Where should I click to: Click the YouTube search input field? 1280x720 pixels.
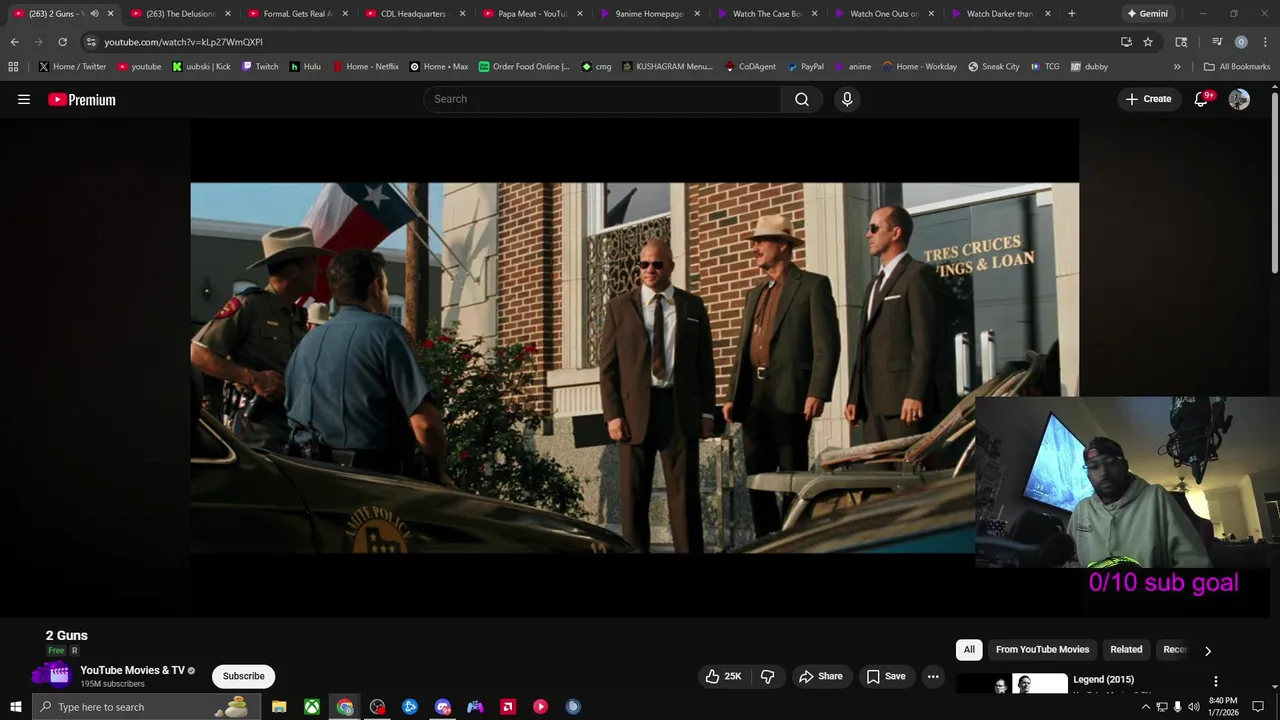tap(603, 99)
